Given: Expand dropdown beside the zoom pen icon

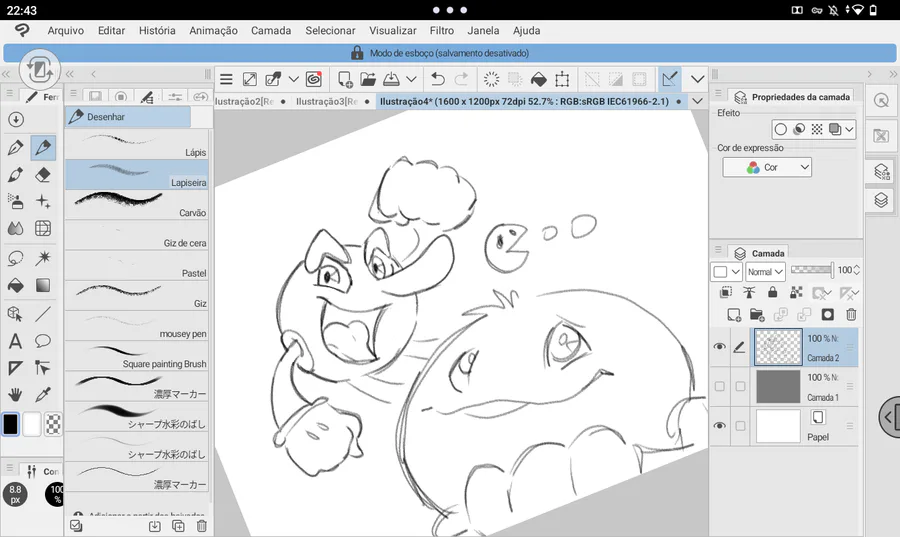Looking at the screenshot, I should [293, 79].
